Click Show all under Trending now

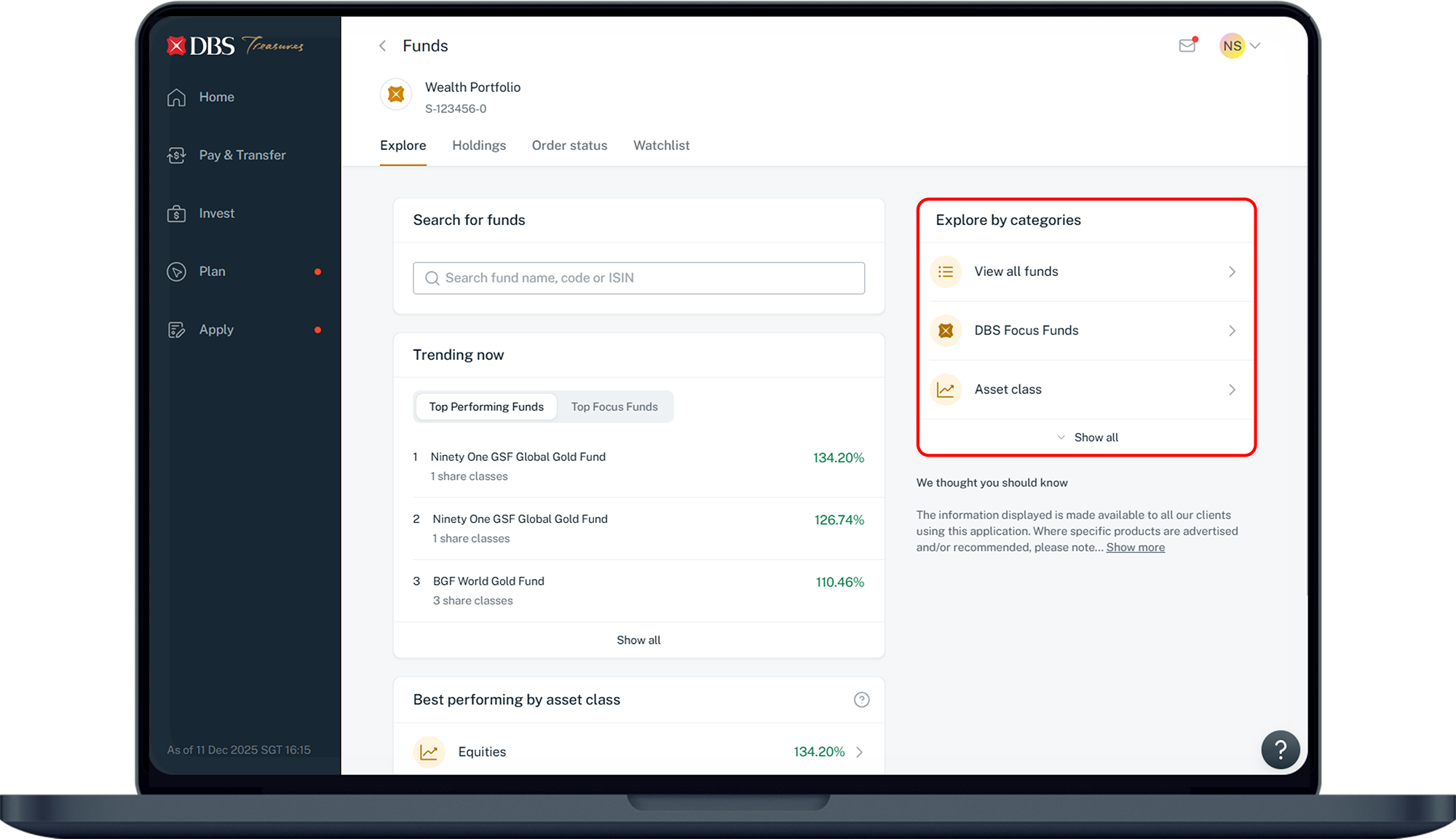(x=638, y=640)
